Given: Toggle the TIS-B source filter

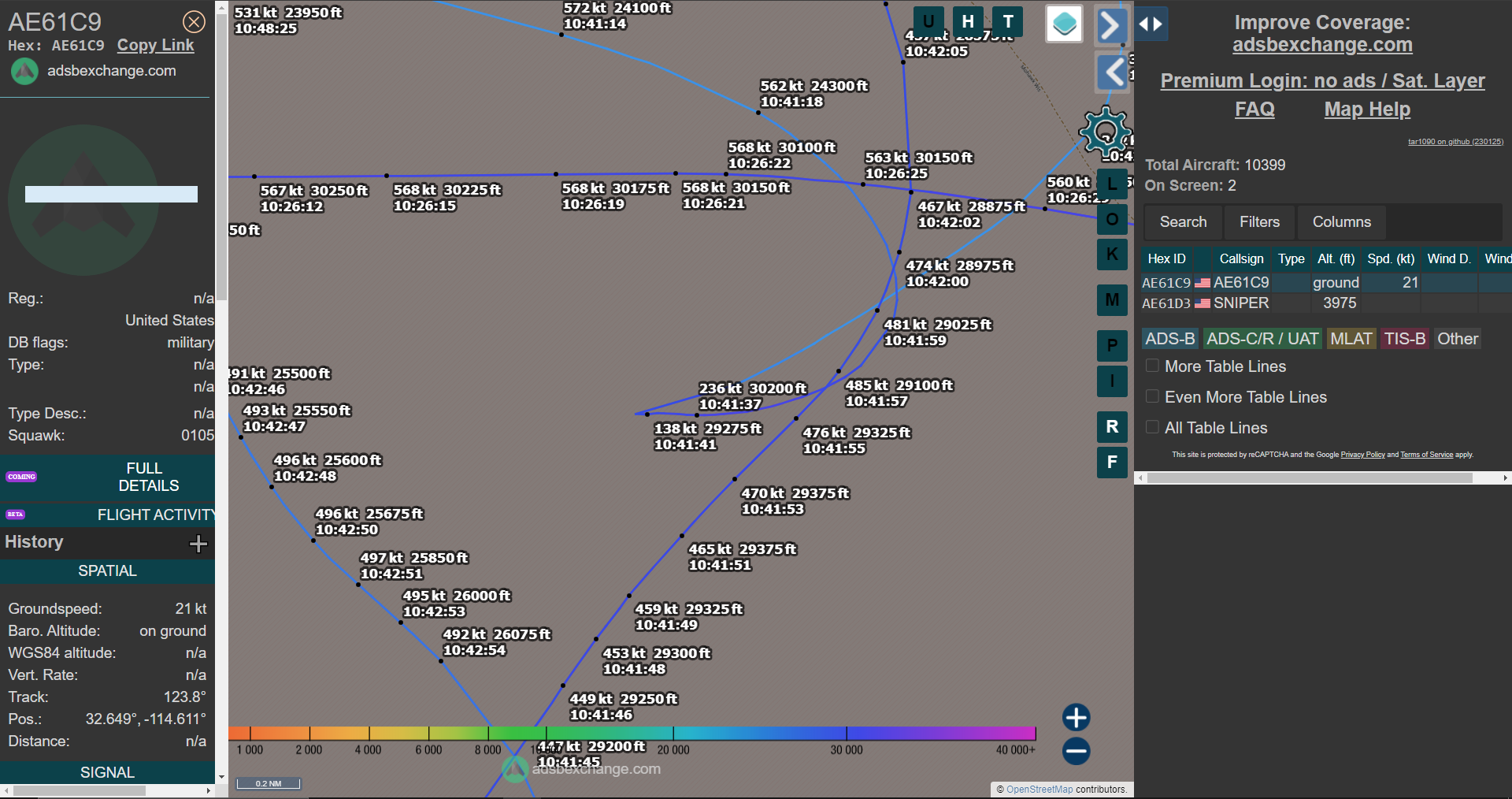Looking at the screenshot, I should pos(1405,339).
